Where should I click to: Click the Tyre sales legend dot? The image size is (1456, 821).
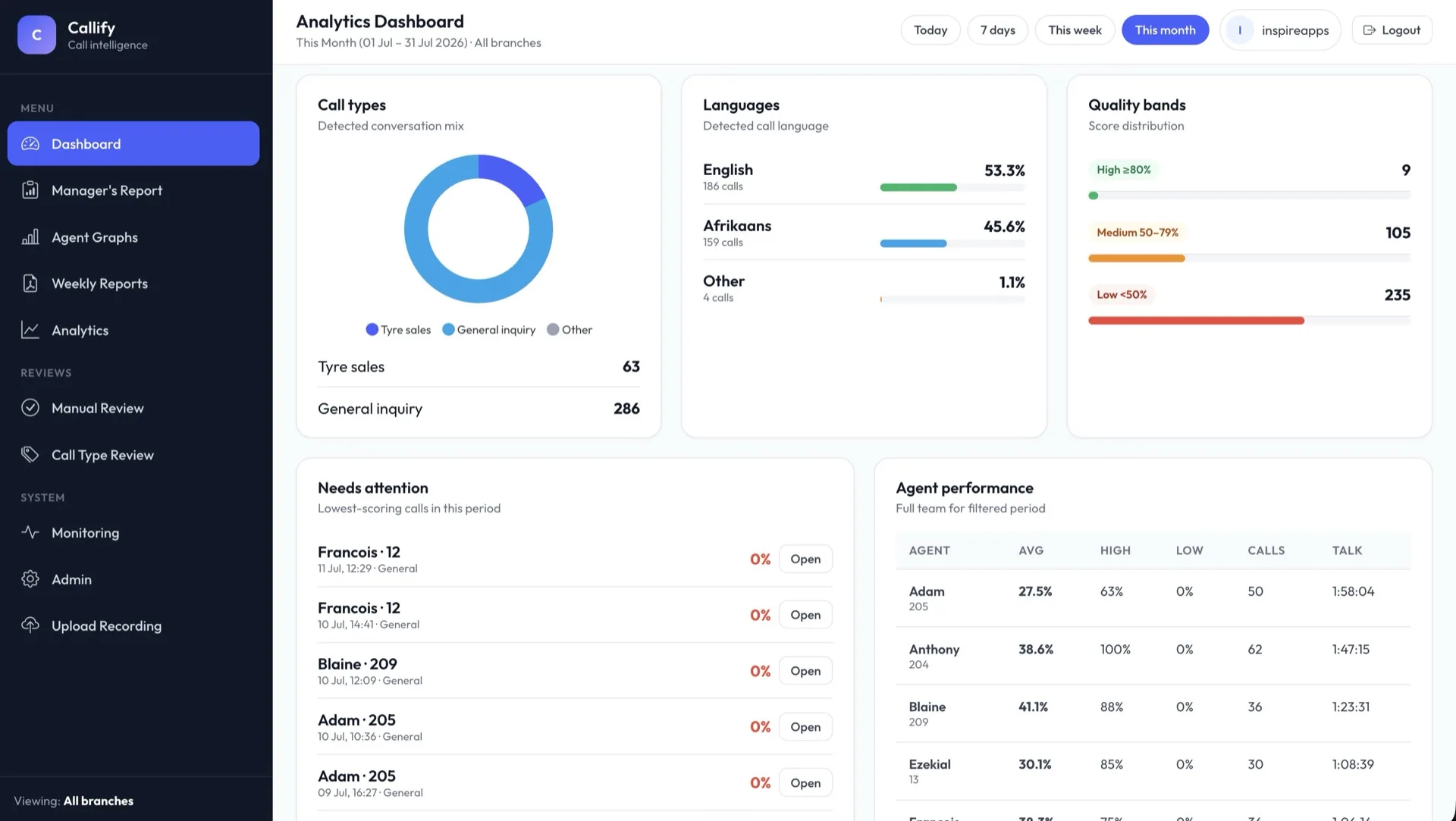[x=372, y=329]
